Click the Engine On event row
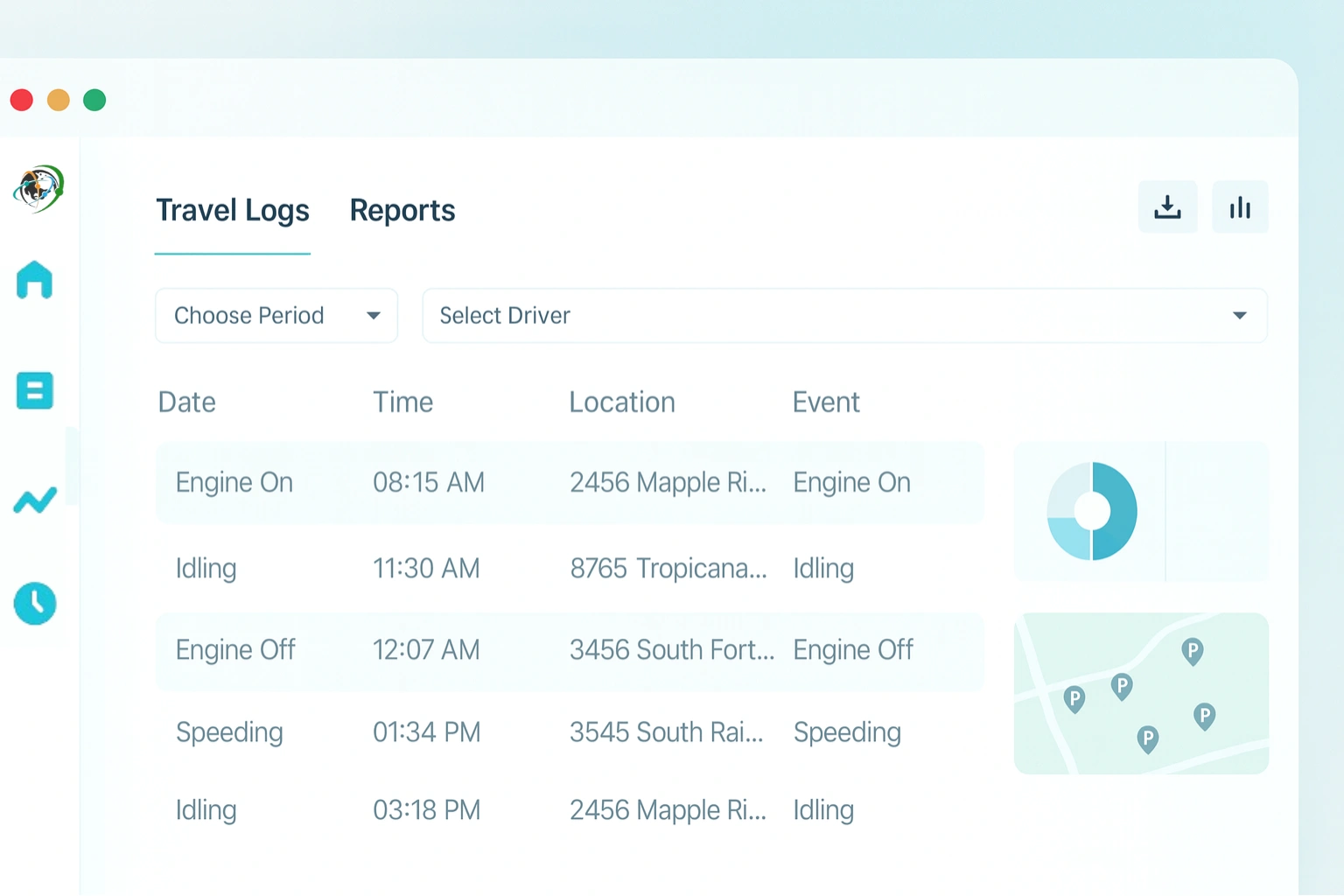The width and height of the screenshot is (1344, 896). (569, 482)
